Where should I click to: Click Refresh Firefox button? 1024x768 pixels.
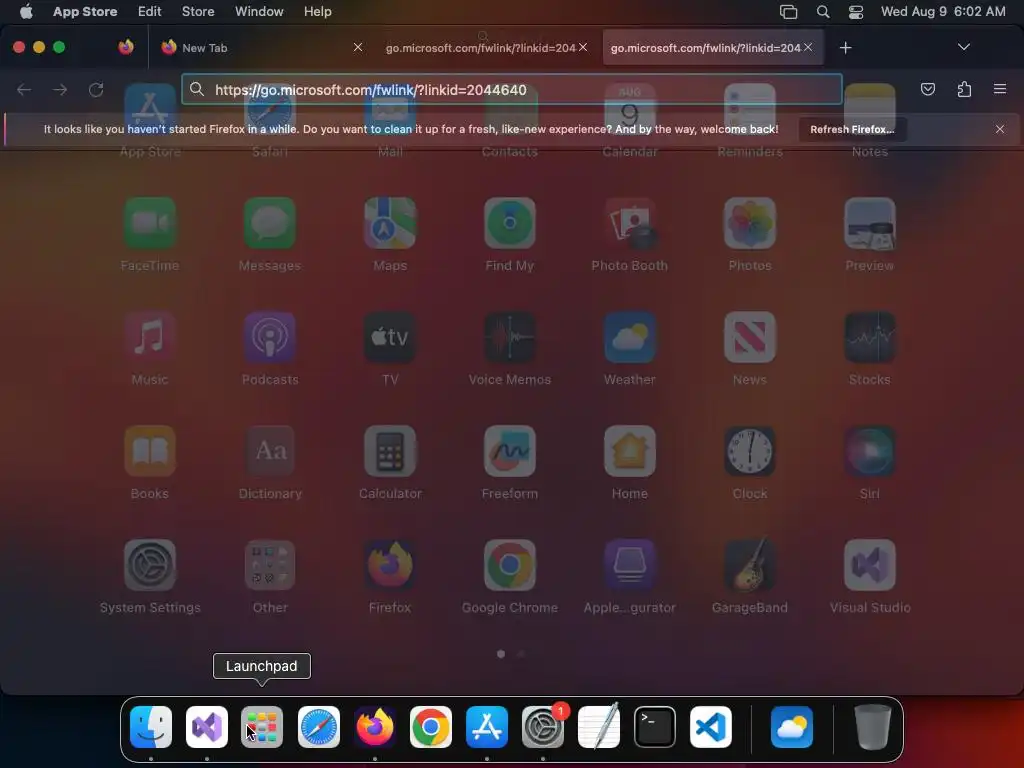point(852,129)
